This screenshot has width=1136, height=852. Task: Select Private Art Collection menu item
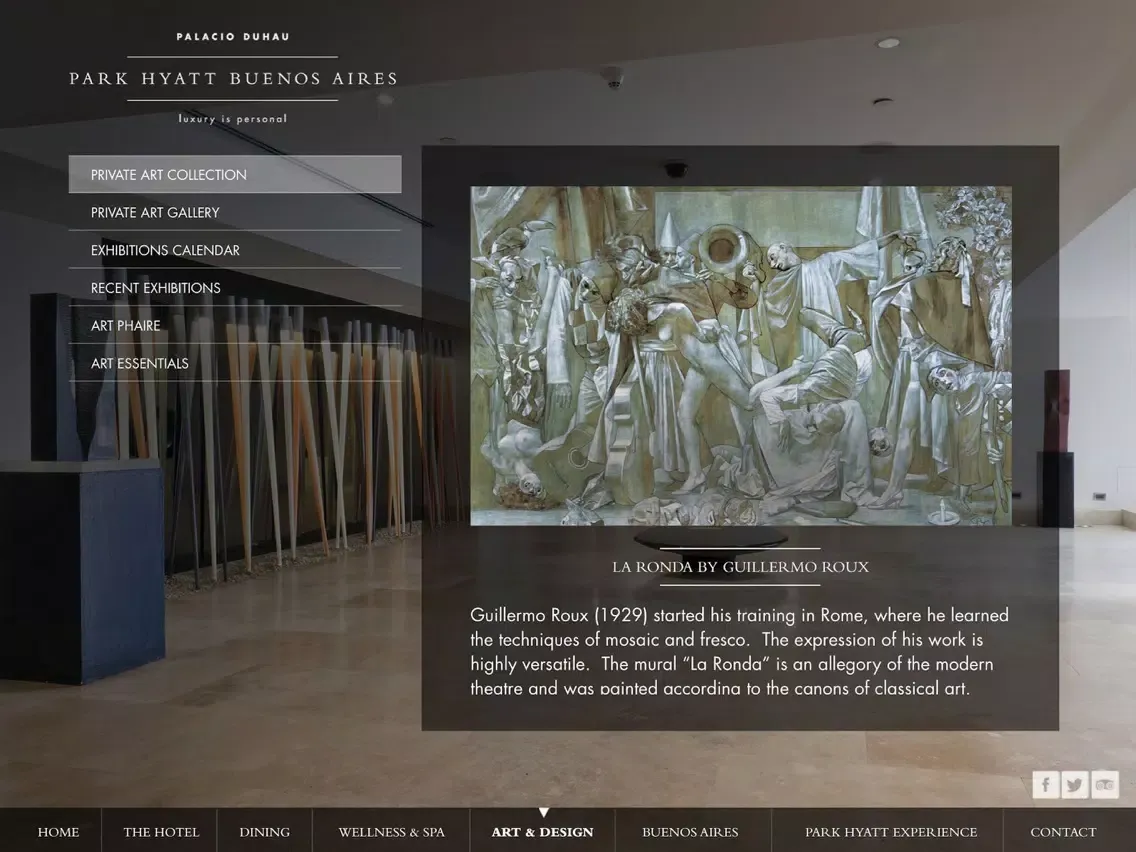point(235,175)
